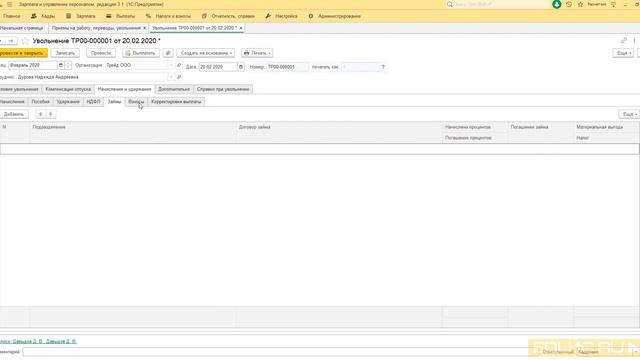Close the Приемы на работу tab
640x360 pixels.
144,28
